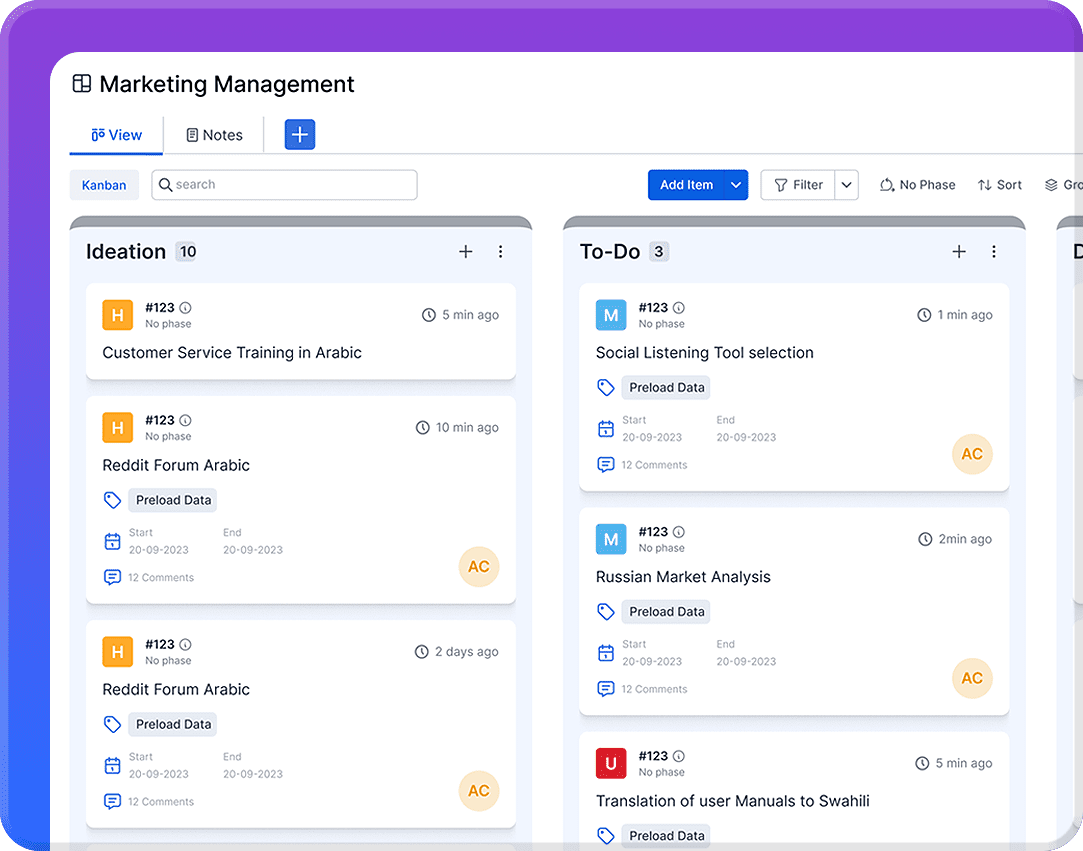Add a card to Ideation column
Viewport: 1083px width, 851px height.
(466, 251)
